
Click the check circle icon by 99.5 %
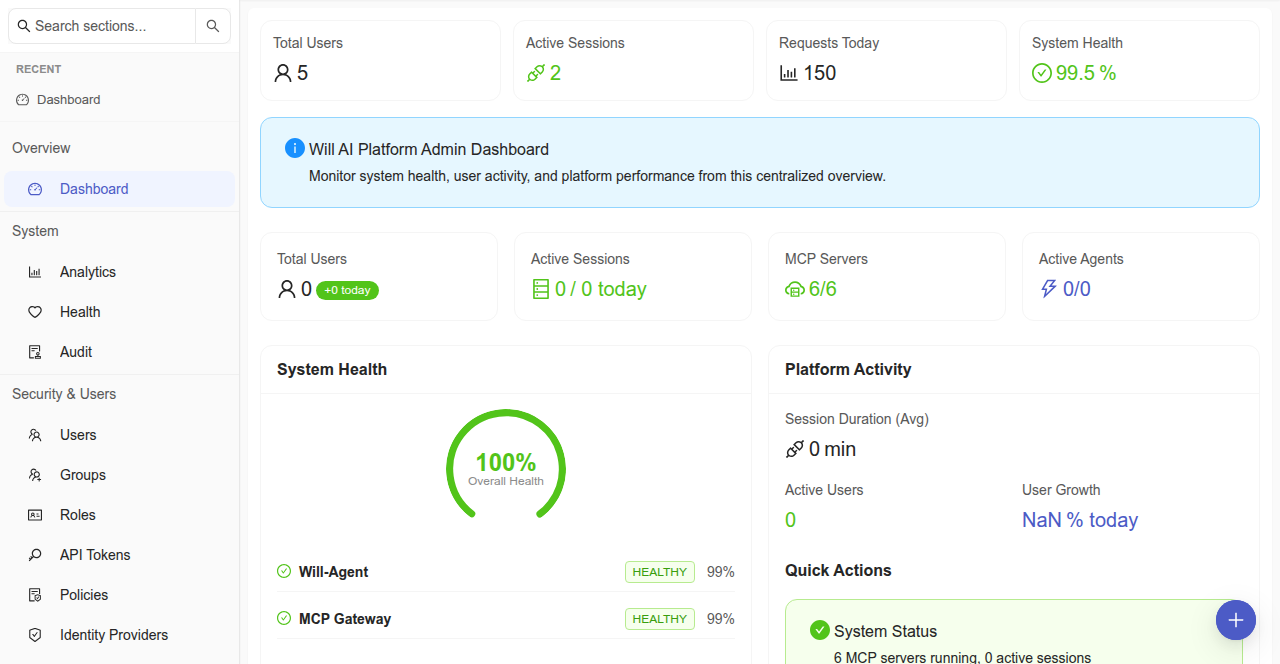1042,73
